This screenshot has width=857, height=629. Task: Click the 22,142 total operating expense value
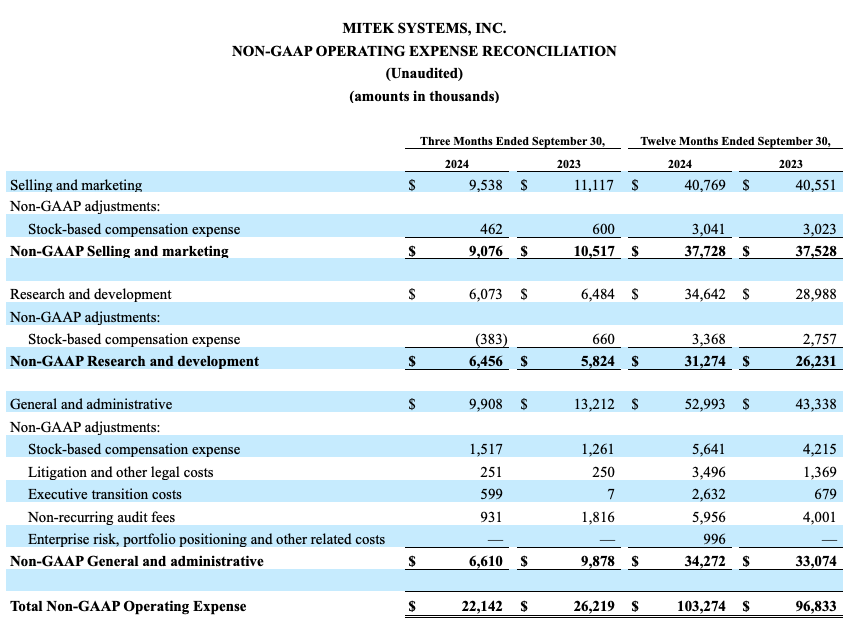coord(480,606)
